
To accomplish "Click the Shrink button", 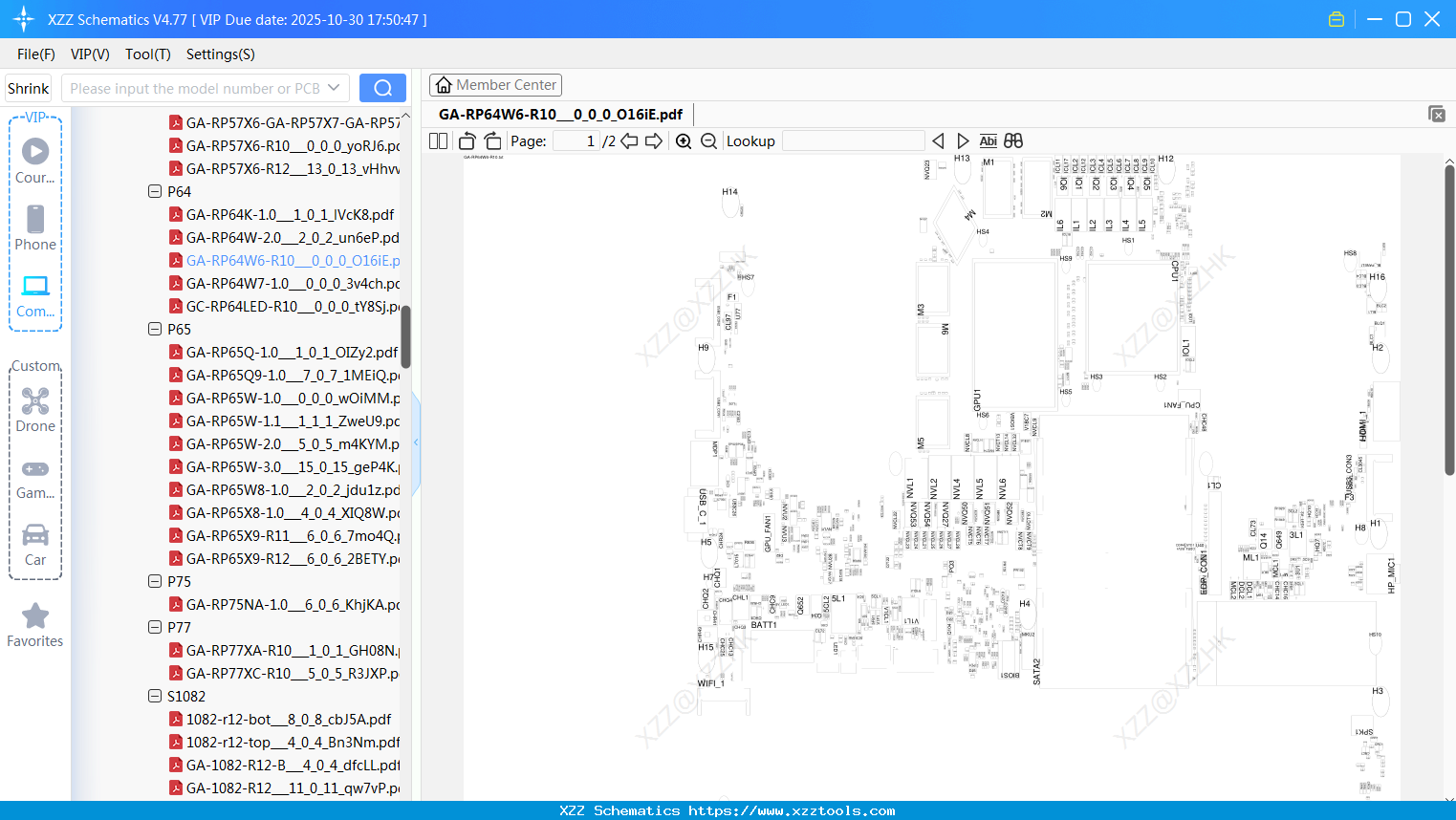I will [x=29, y=88].
